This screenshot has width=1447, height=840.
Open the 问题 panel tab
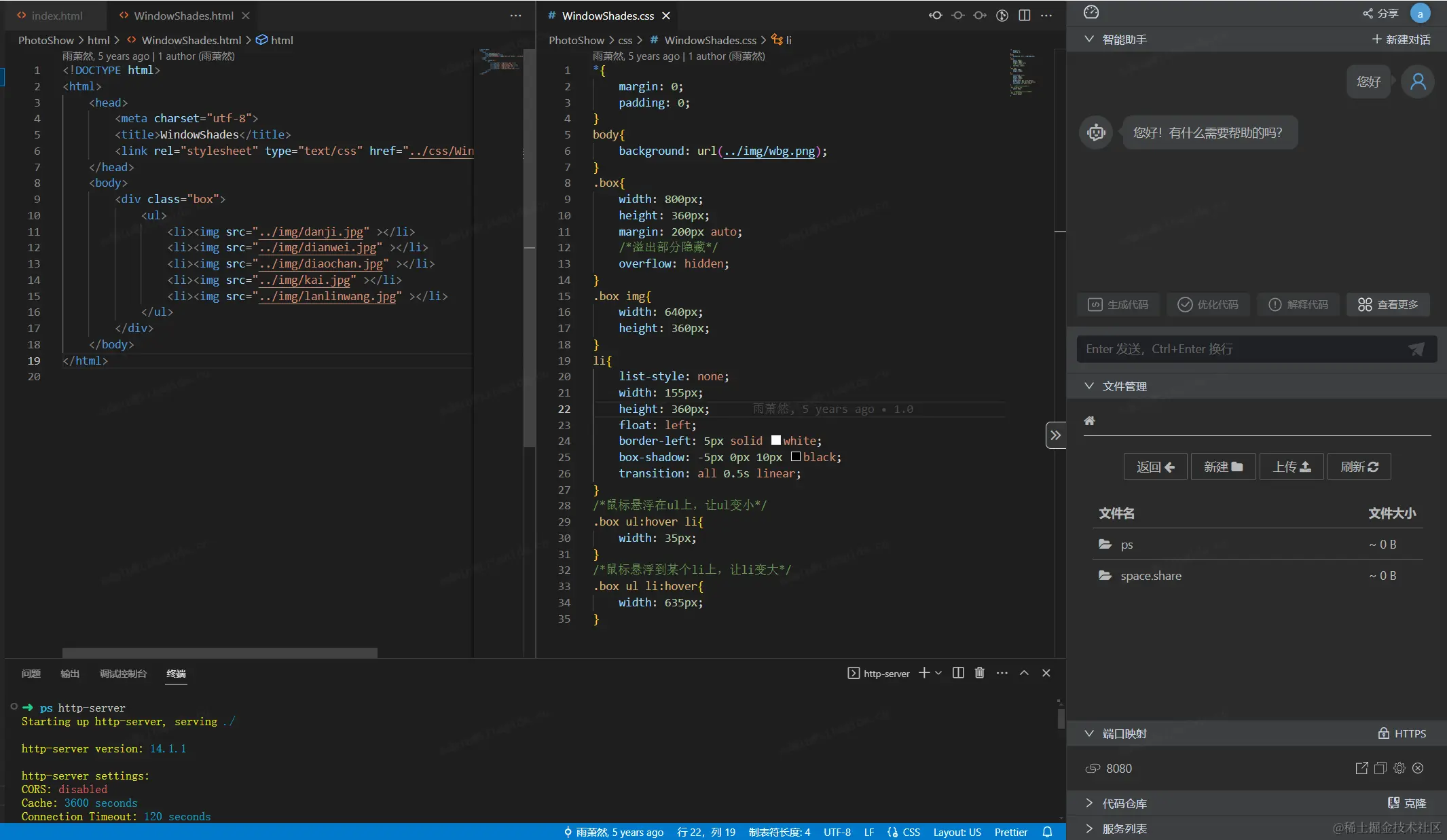click(x=31, y=674)
